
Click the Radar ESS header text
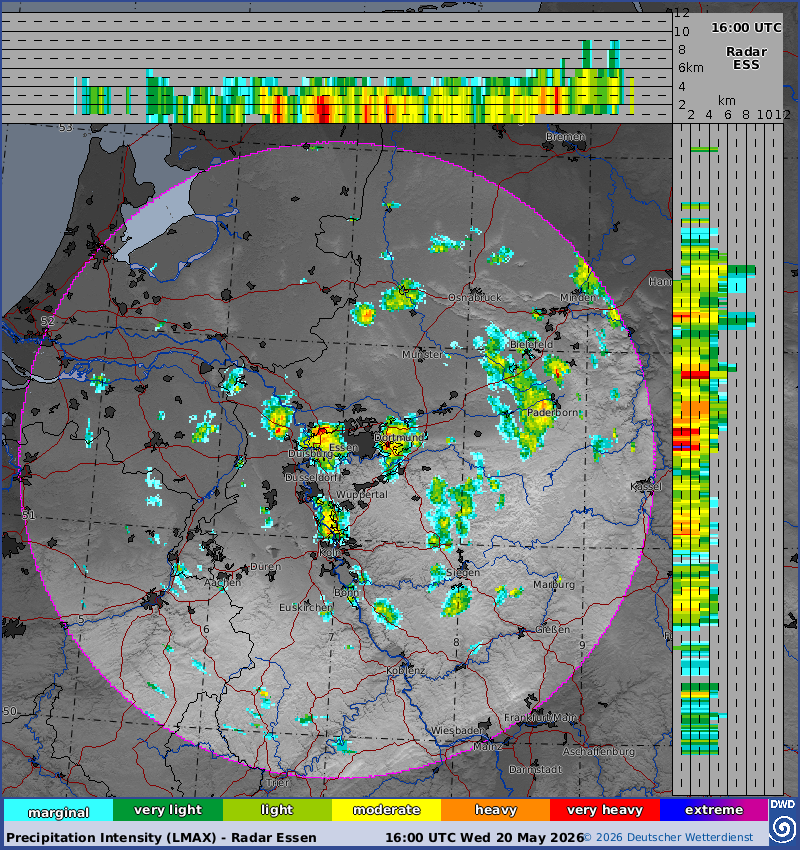[746, 59]
